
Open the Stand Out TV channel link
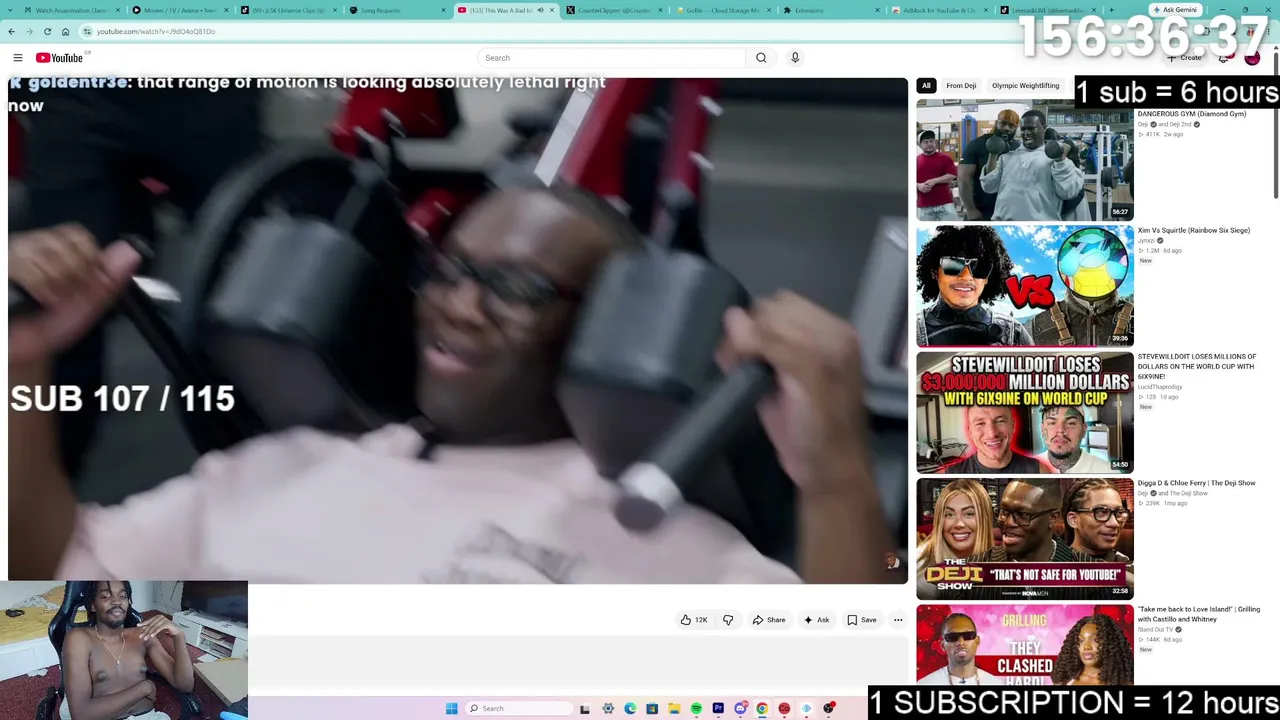point(1155,629)
